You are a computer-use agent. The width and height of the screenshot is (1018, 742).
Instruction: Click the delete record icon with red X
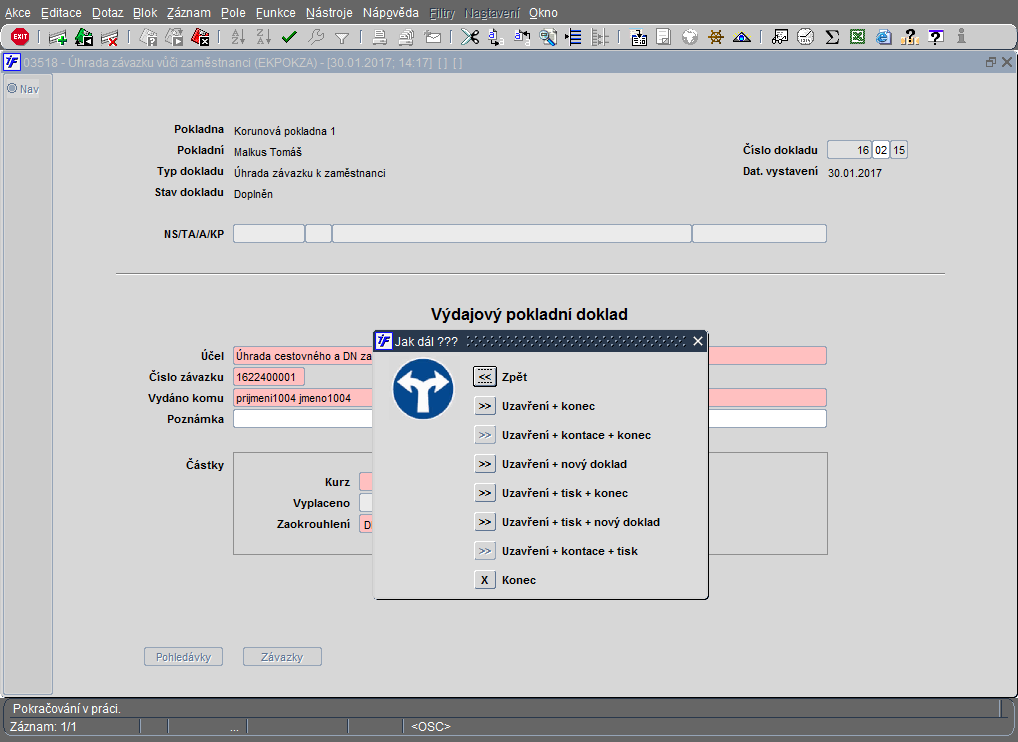109,38
